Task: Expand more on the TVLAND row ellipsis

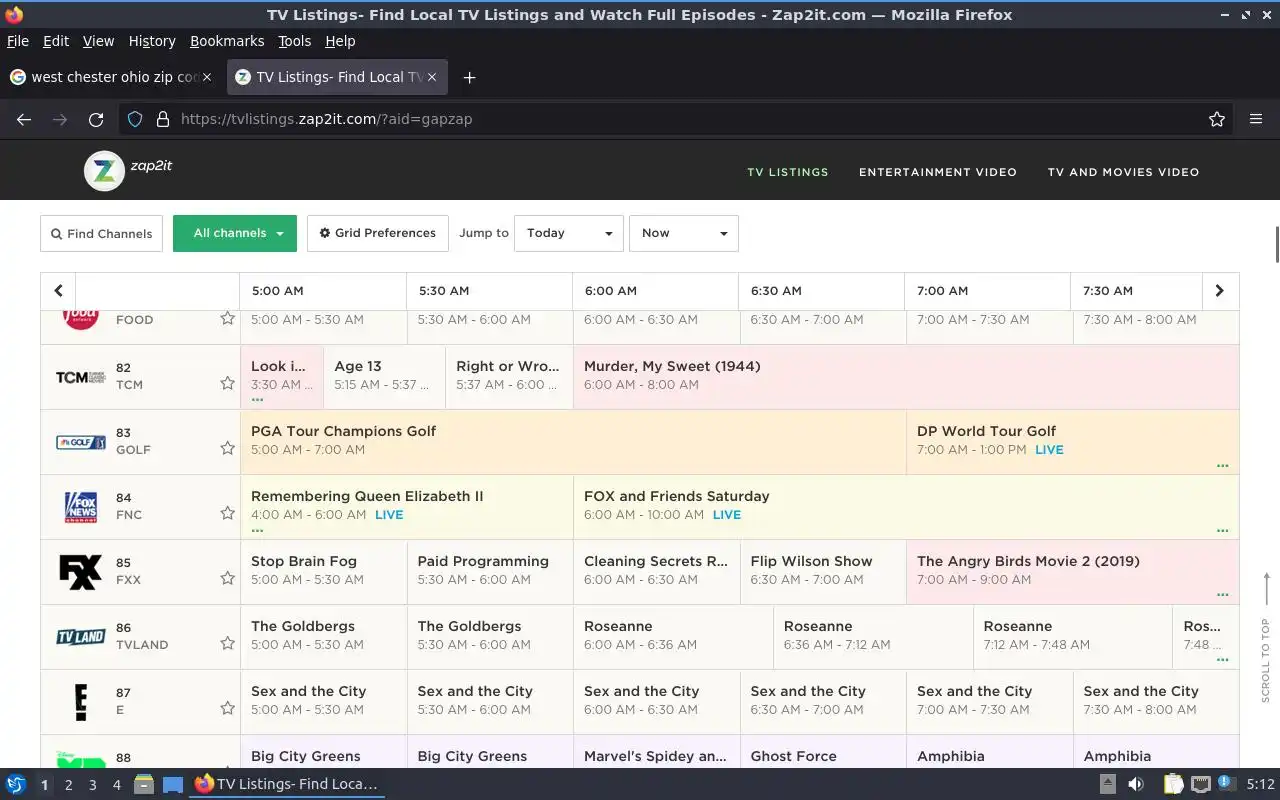Action: click(x=1222, y=660)
